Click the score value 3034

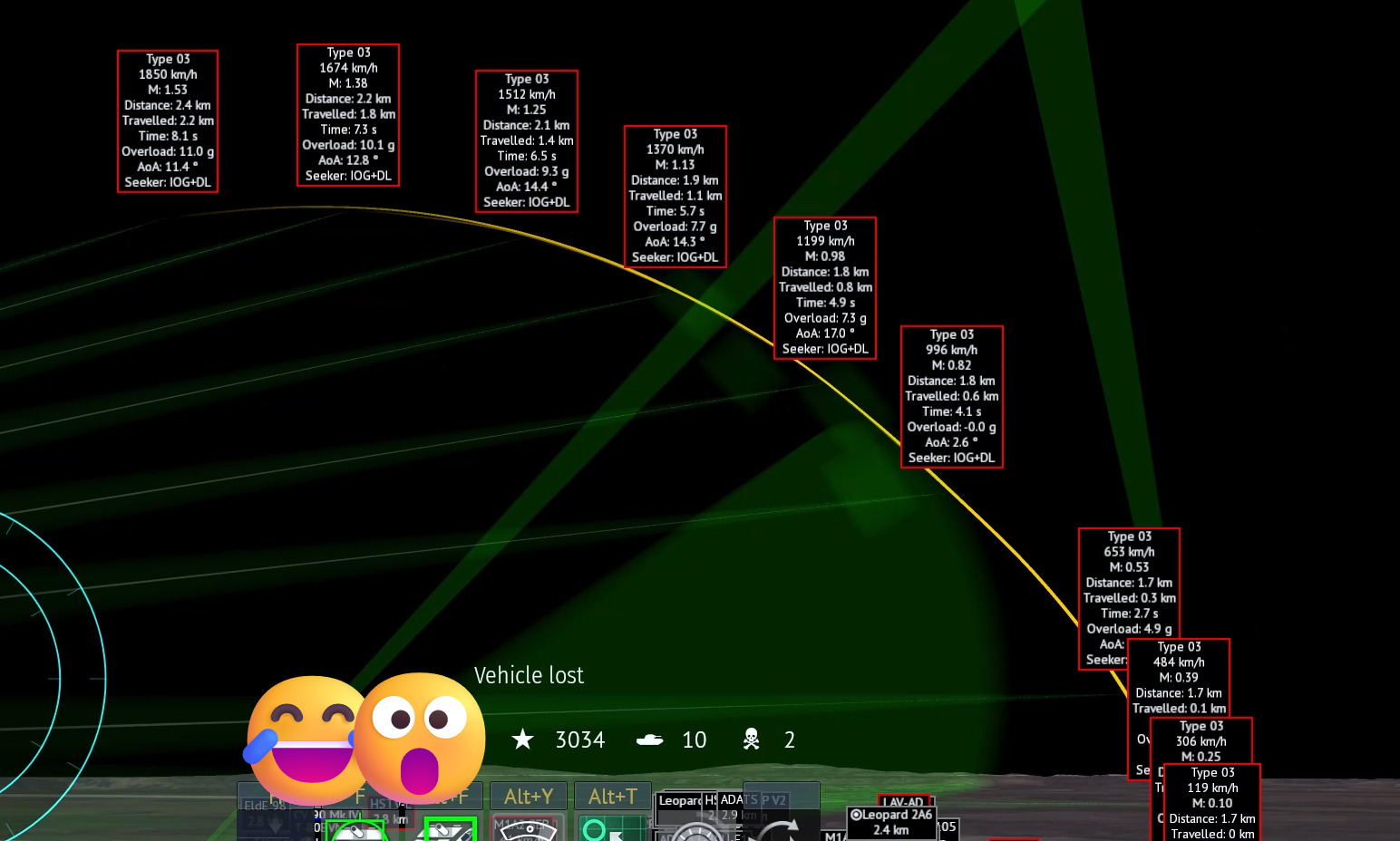click(580, 740)
